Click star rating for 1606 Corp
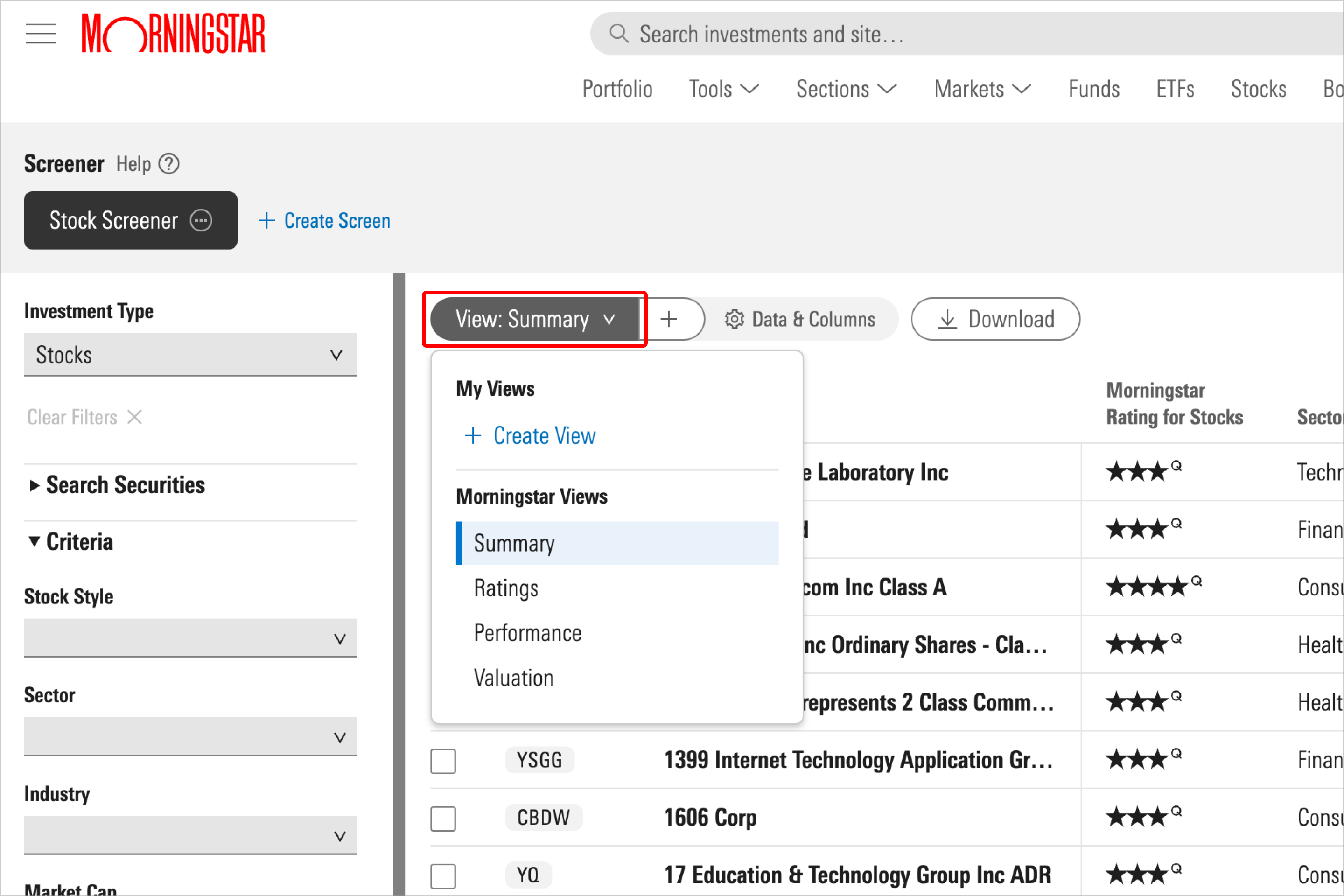Screen dimensions: 1344x896 click(x=1143, y=817)
